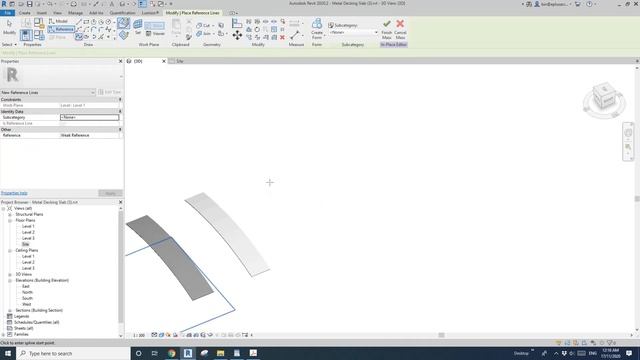The image size is (640, 360).
Task: Click the Save icon in quick access toolbar
Action: click(29, 4)
